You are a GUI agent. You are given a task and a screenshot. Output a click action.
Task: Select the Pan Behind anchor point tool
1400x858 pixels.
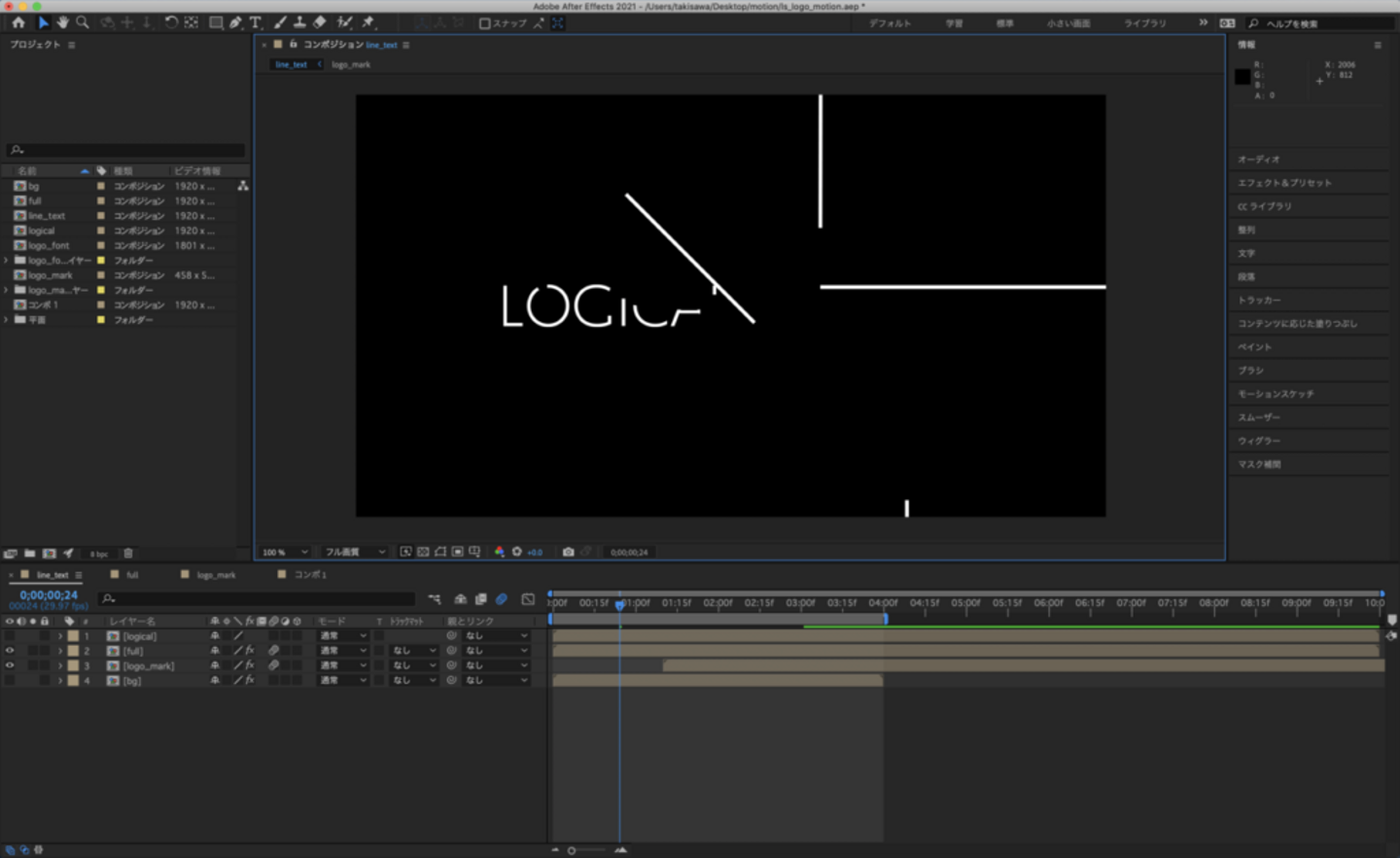192,22
